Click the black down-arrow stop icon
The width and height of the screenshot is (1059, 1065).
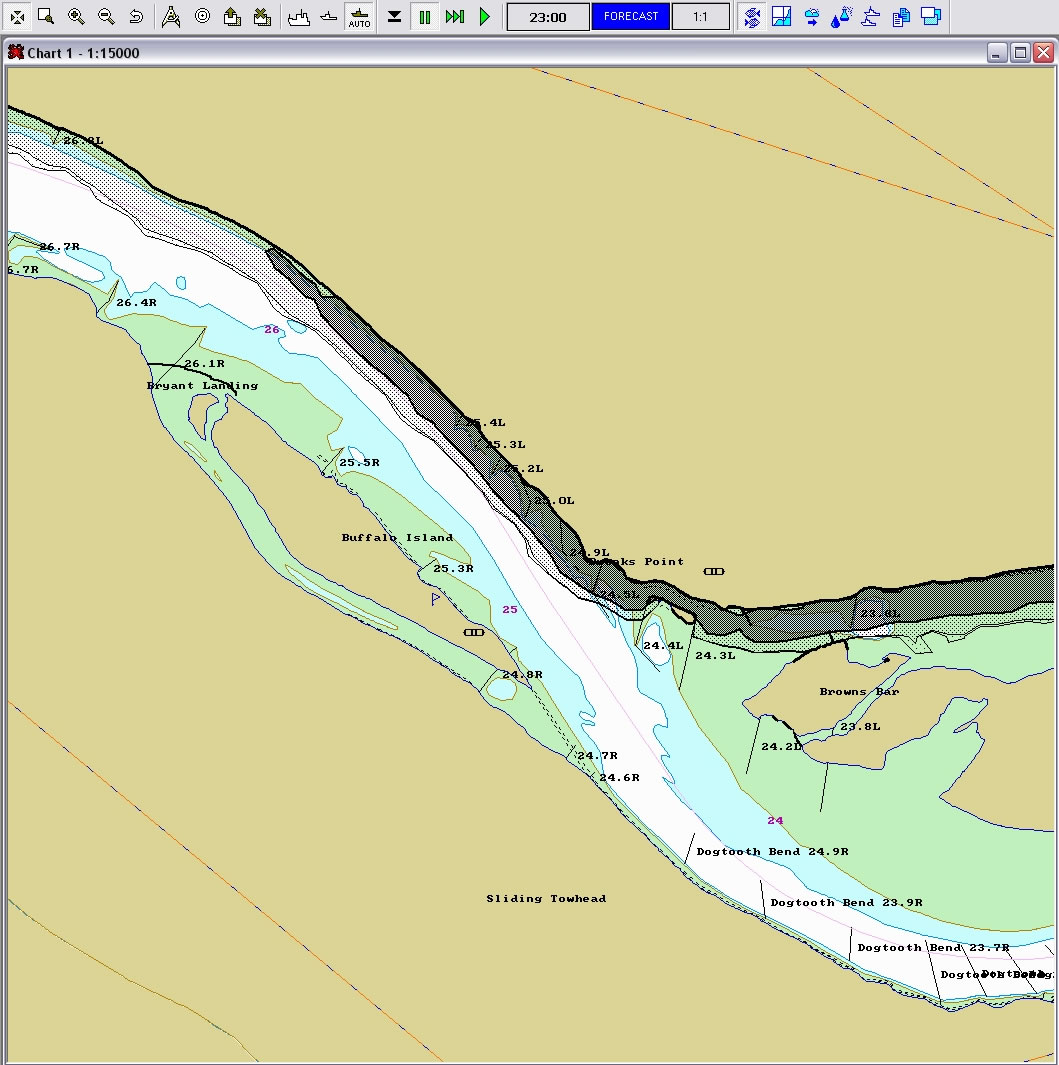tap(394, 16)
